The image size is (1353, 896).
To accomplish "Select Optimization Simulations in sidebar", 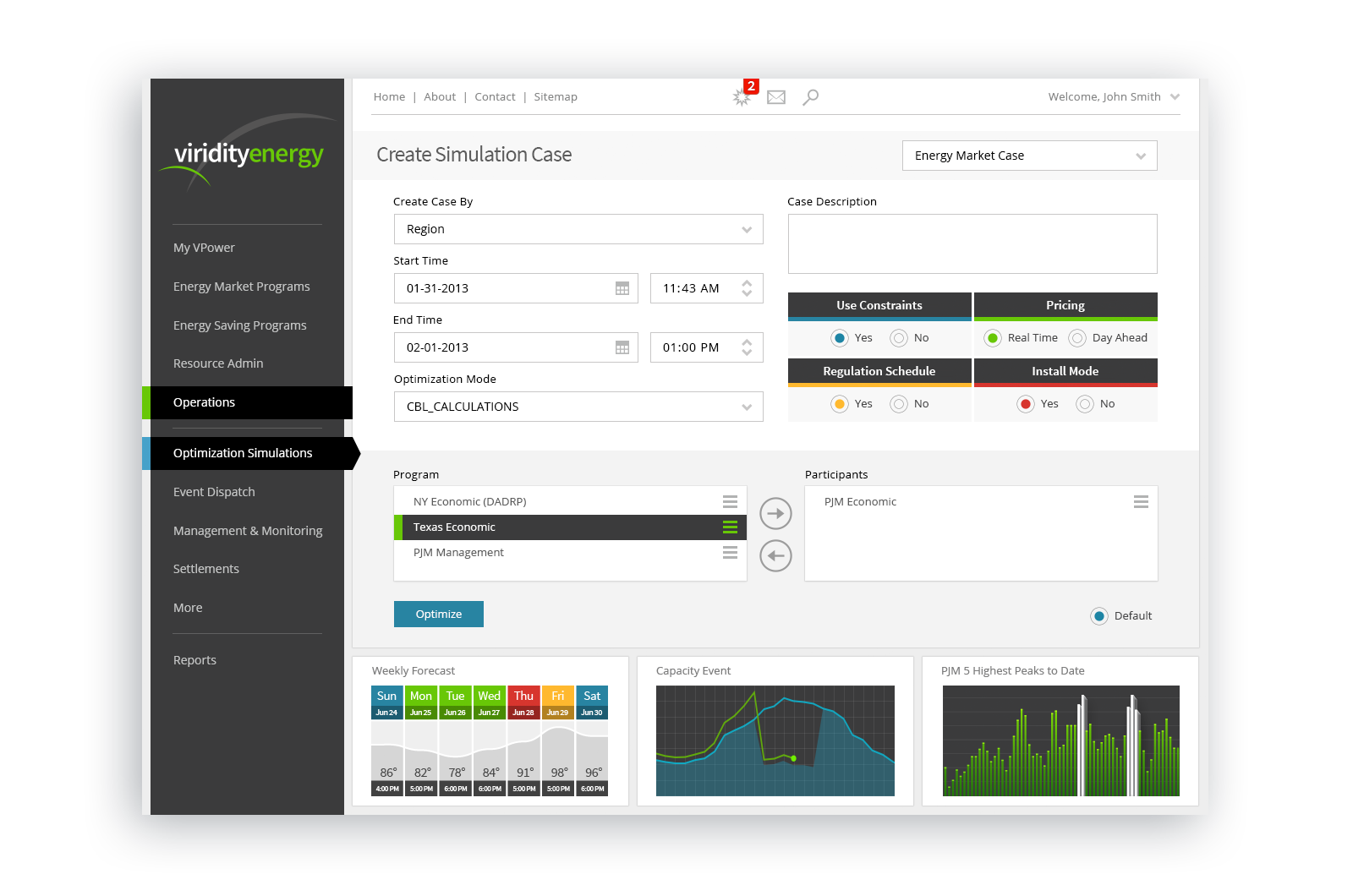I will coord(250,453).
